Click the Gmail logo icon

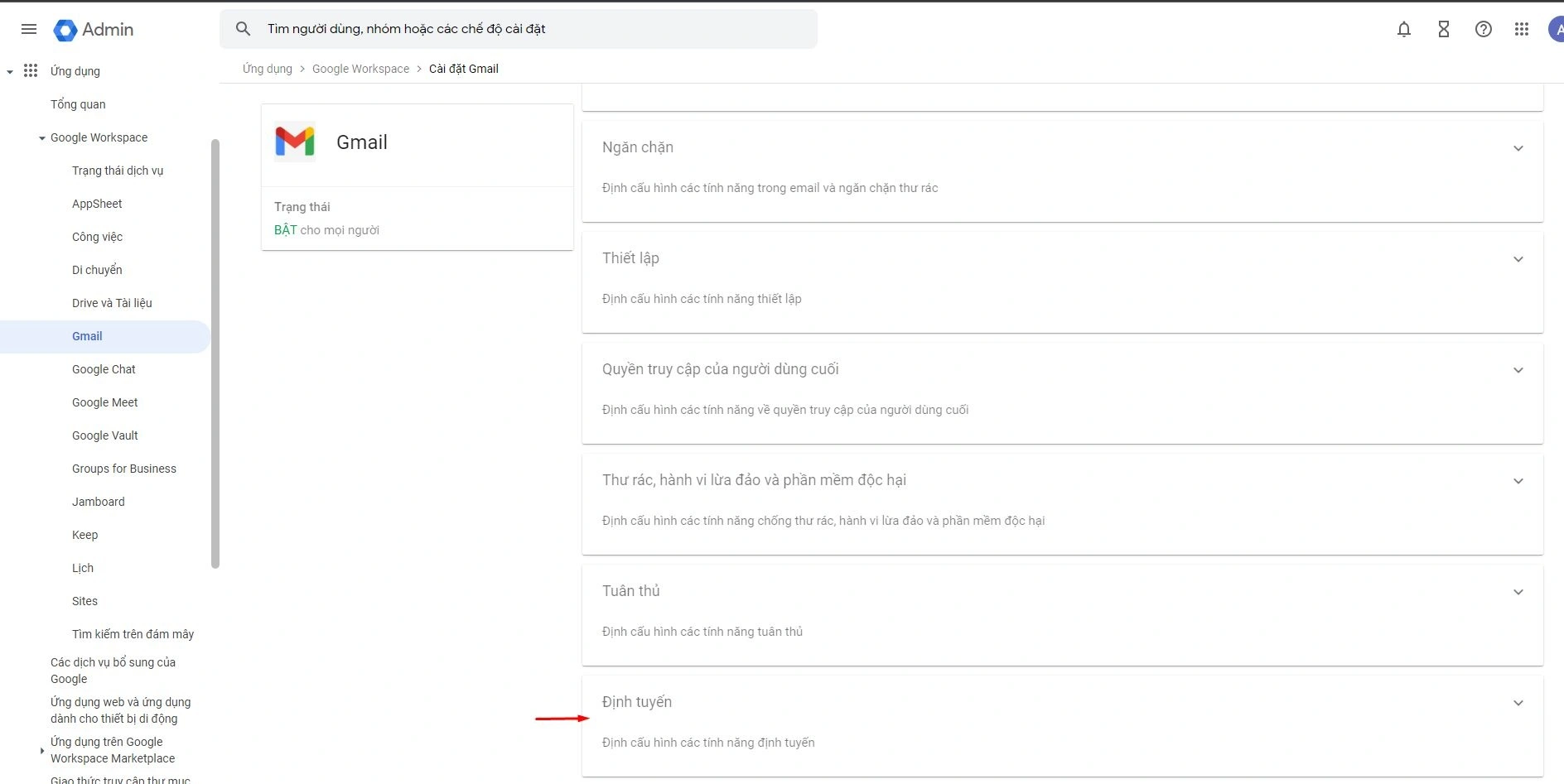coord(295,142)
